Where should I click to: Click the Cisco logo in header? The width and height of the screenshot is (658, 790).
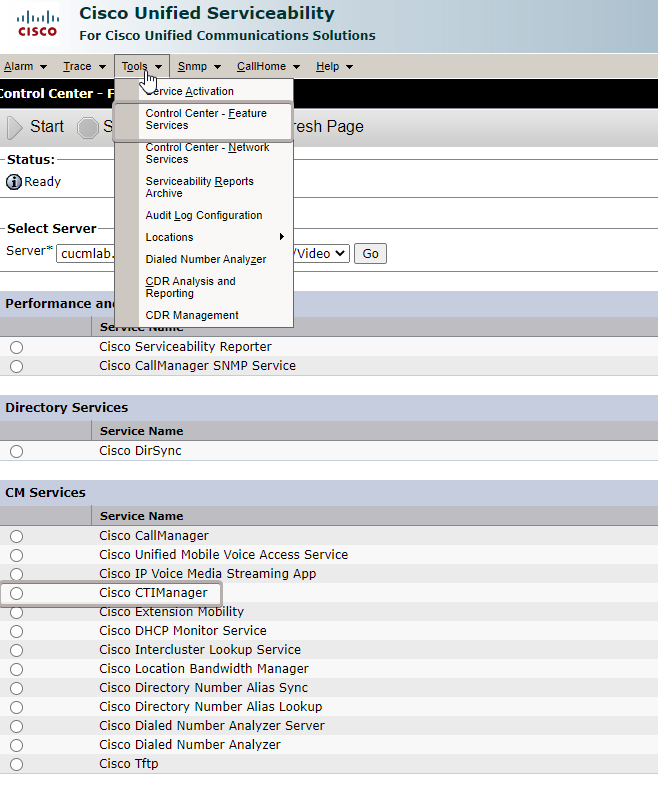click(37, 24)
